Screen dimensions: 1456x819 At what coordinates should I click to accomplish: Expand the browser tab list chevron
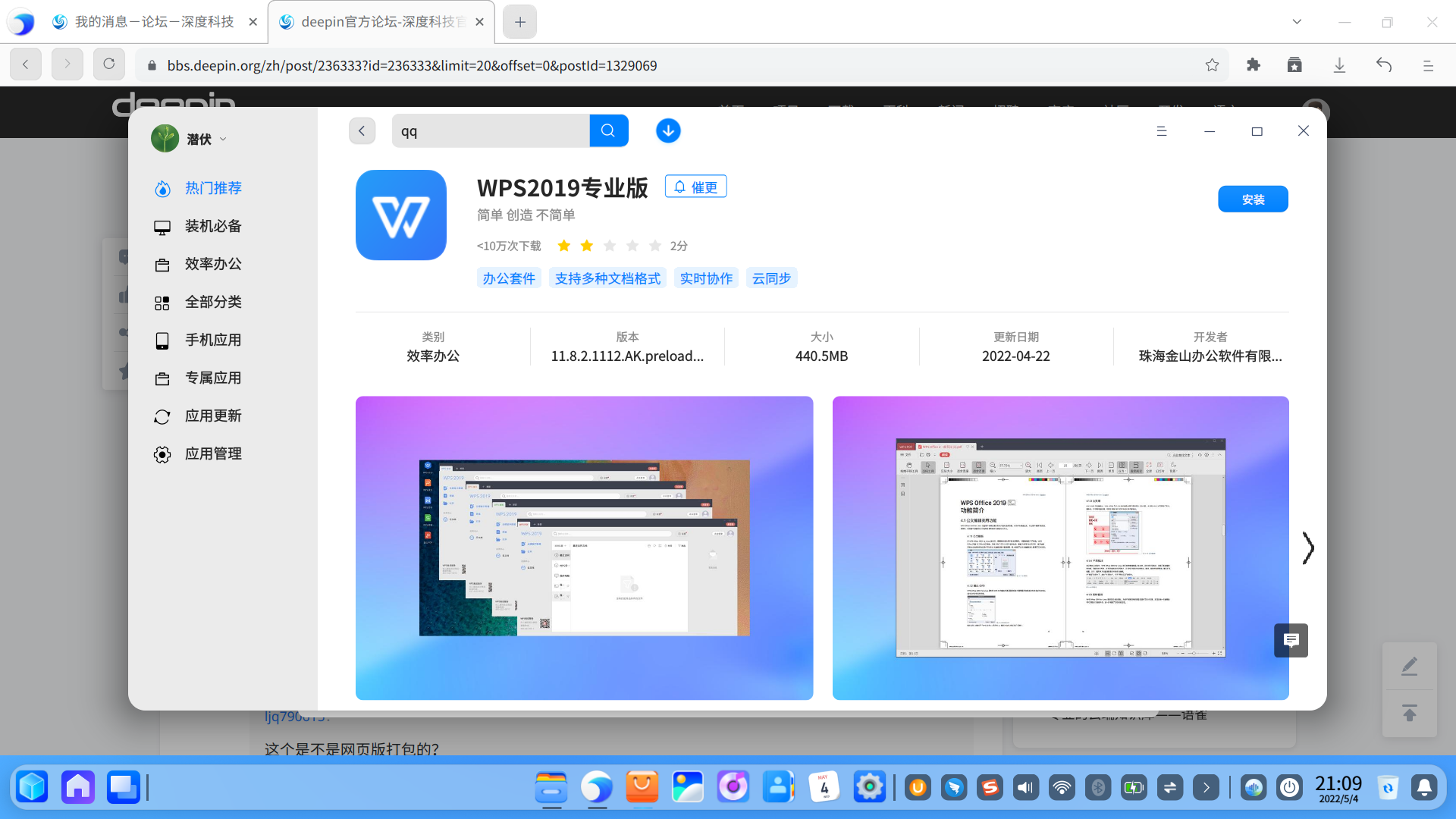(x=1297, y=22)
